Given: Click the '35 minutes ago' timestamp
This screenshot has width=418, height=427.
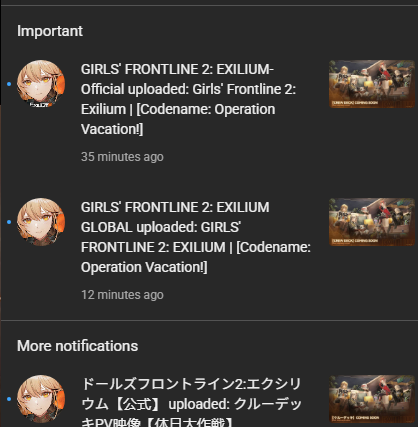Looking at the screenshot, I should 122,157.
